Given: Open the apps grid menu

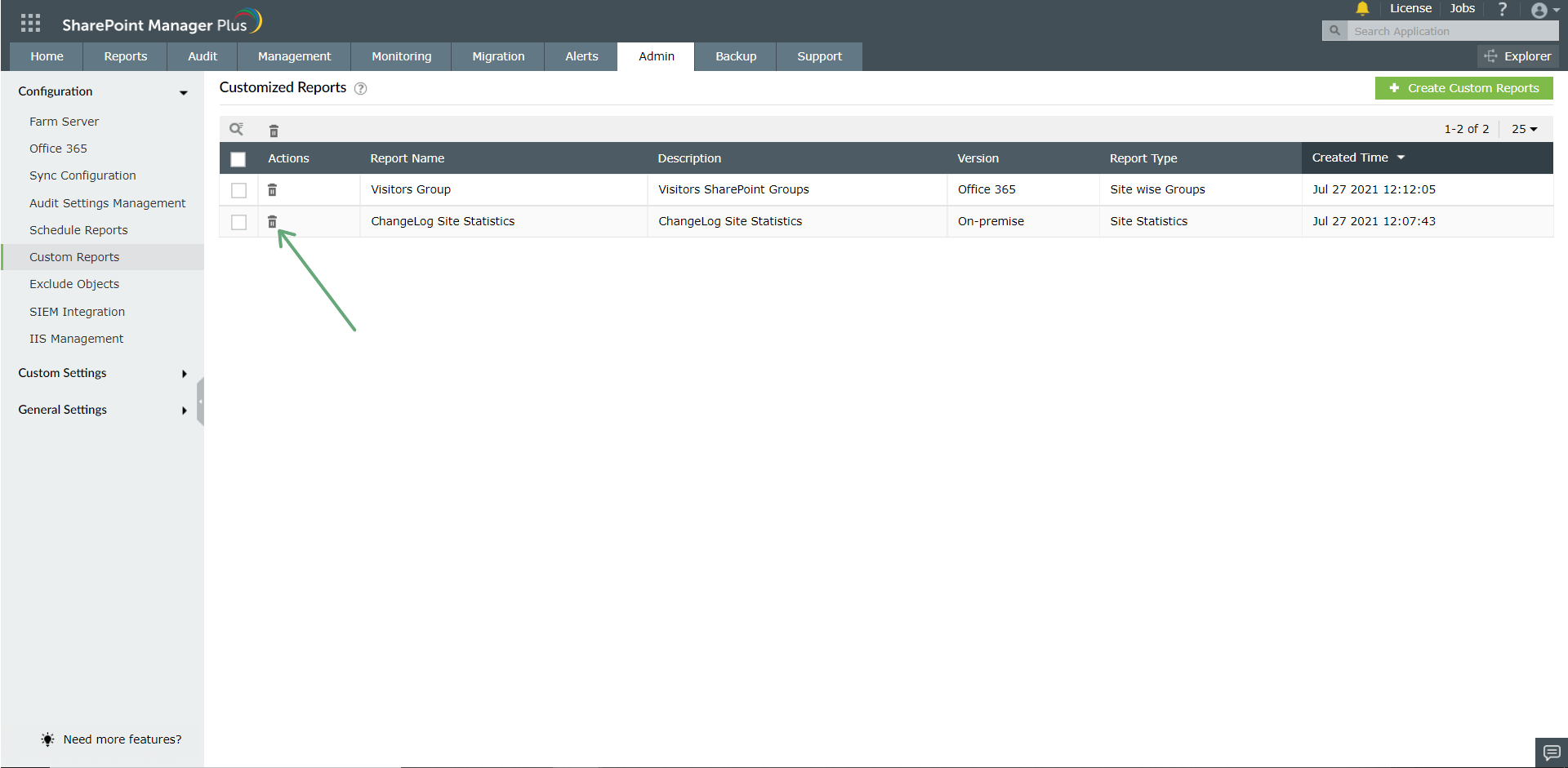Looking at the screenshot, I should click(x=30, y=22).
